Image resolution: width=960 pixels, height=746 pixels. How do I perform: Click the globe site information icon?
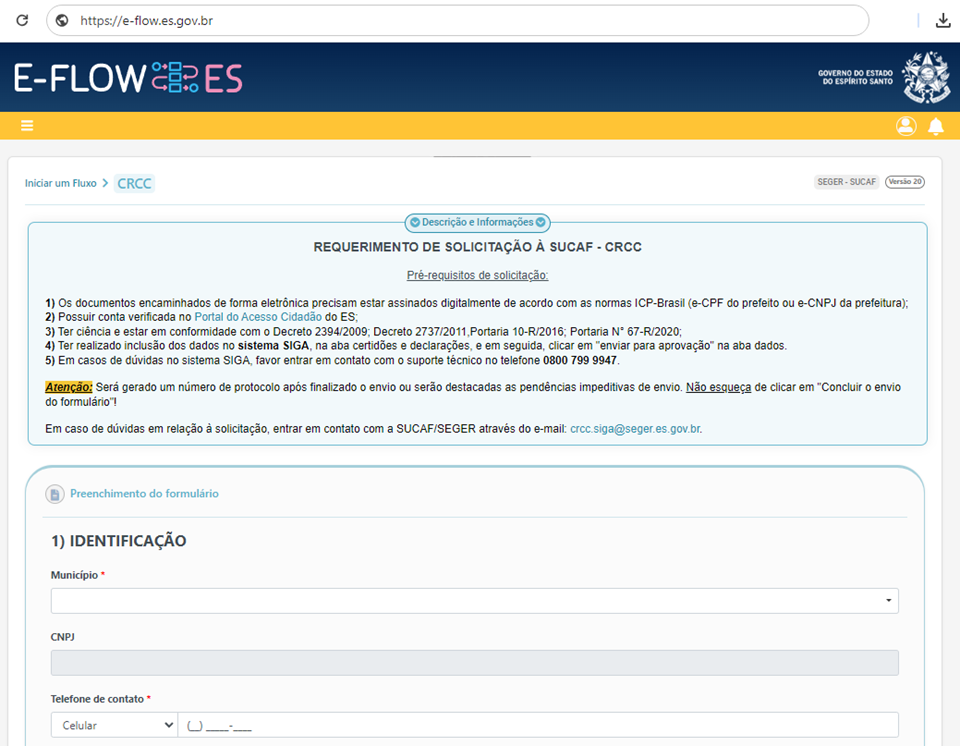62,20
